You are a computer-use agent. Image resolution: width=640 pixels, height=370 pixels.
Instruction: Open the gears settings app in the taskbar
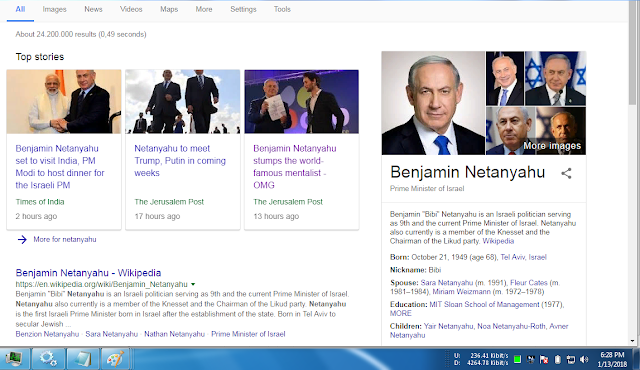coord(49,359)
